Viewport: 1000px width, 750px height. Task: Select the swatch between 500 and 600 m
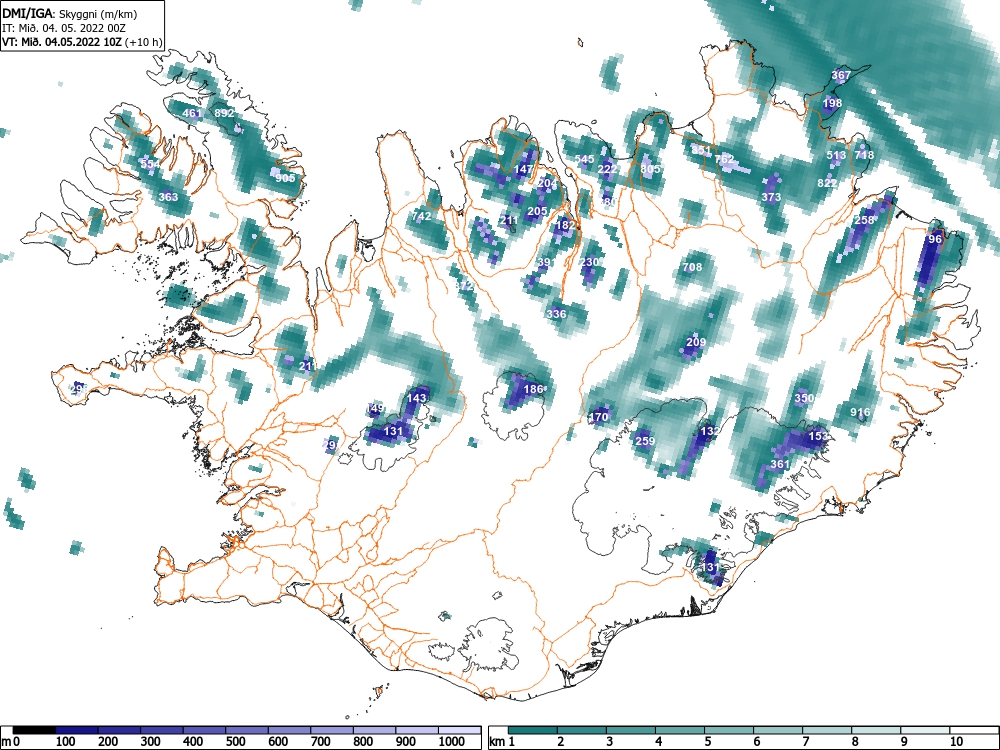247,730
